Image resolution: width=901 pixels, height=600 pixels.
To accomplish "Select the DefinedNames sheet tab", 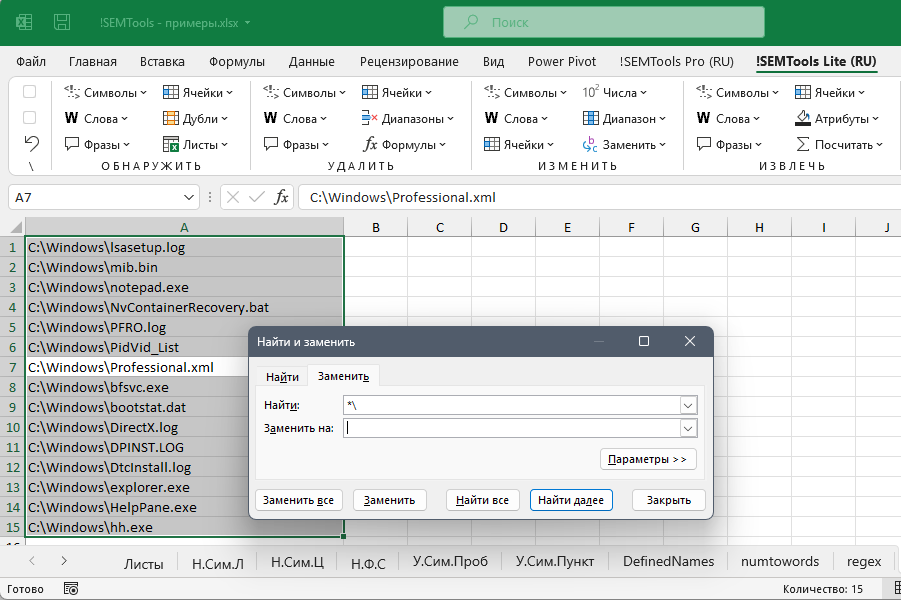I will click(668, 561).
